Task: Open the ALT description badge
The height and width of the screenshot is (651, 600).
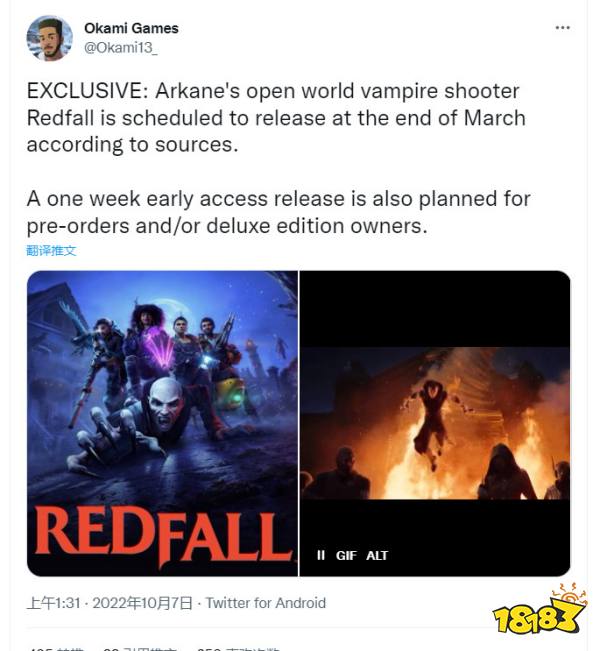Action: click(x=377, y=556)
